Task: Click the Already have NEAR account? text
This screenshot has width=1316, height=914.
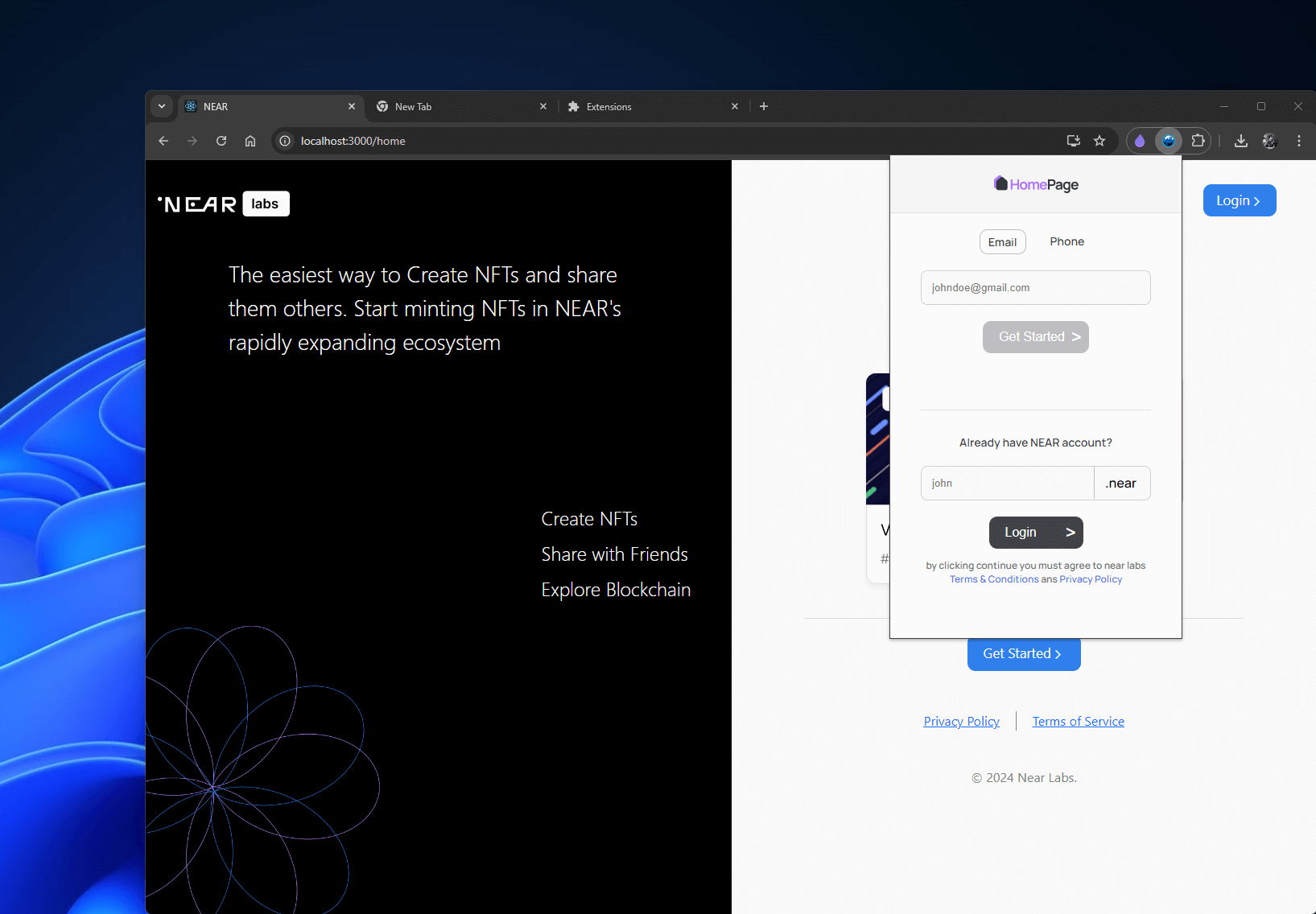Action: [1036, 443]
